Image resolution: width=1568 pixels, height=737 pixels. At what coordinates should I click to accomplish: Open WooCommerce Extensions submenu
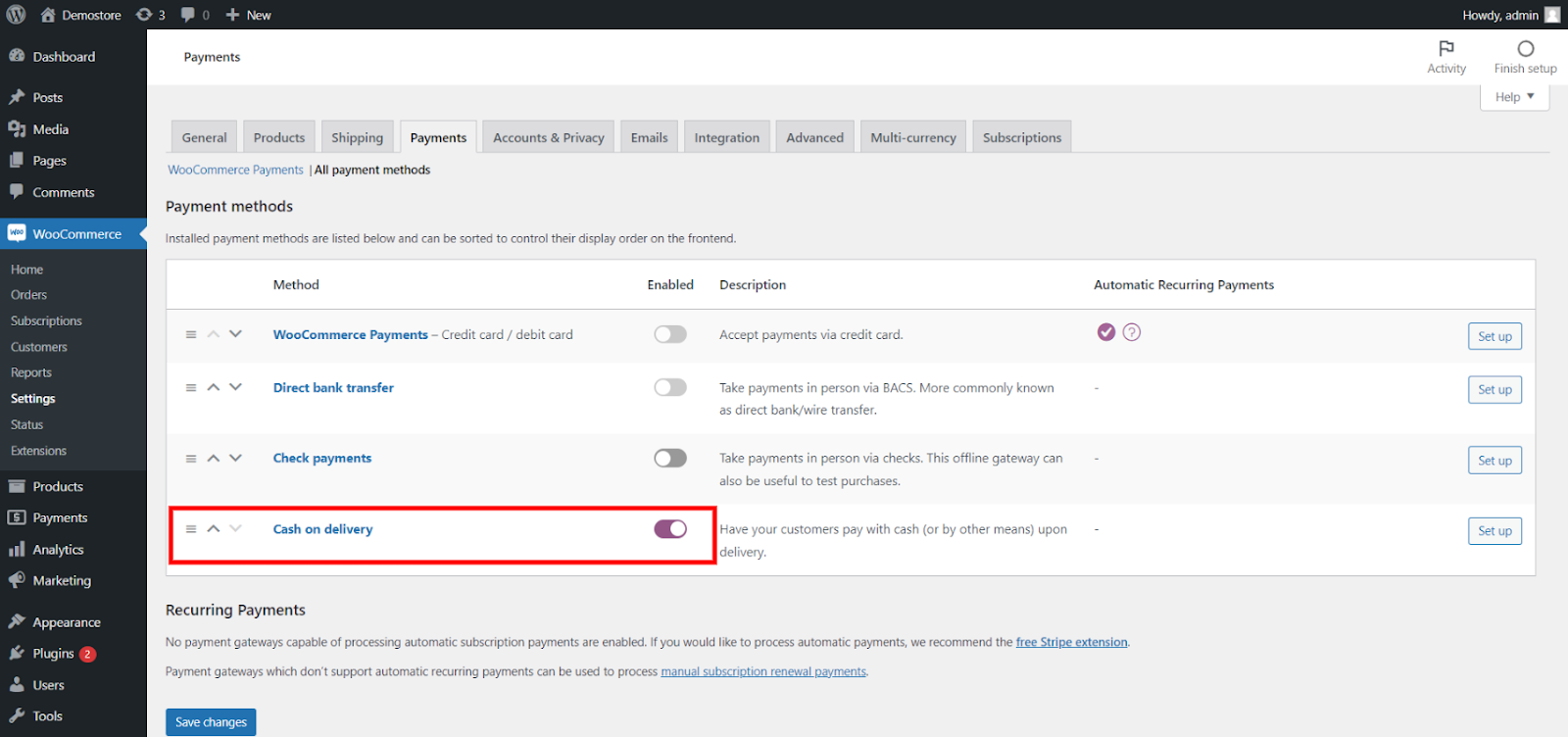[39, 451]
